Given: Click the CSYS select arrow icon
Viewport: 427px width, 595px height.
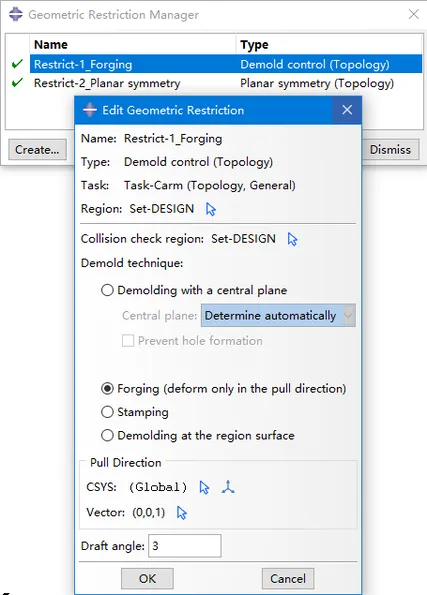Looking at the screenshot, I should pos(204,487).
